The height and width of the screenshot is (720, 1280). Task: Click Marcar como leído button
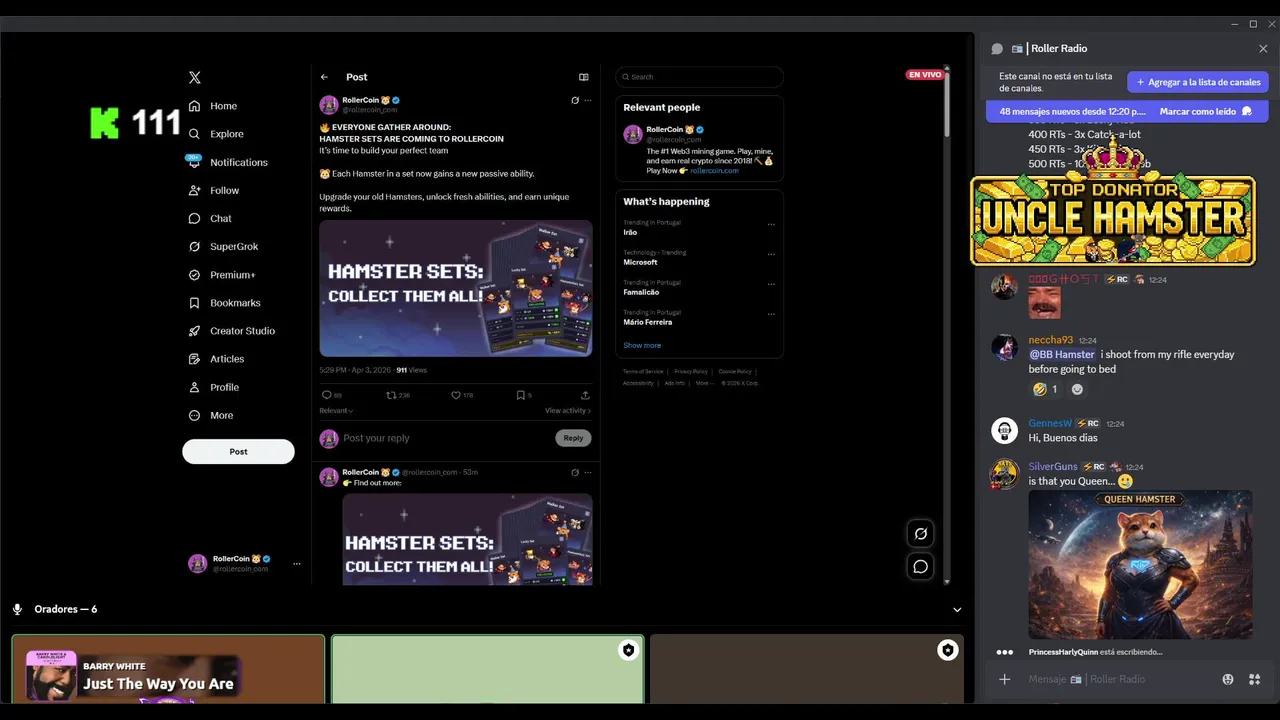tap(1206, 111)
